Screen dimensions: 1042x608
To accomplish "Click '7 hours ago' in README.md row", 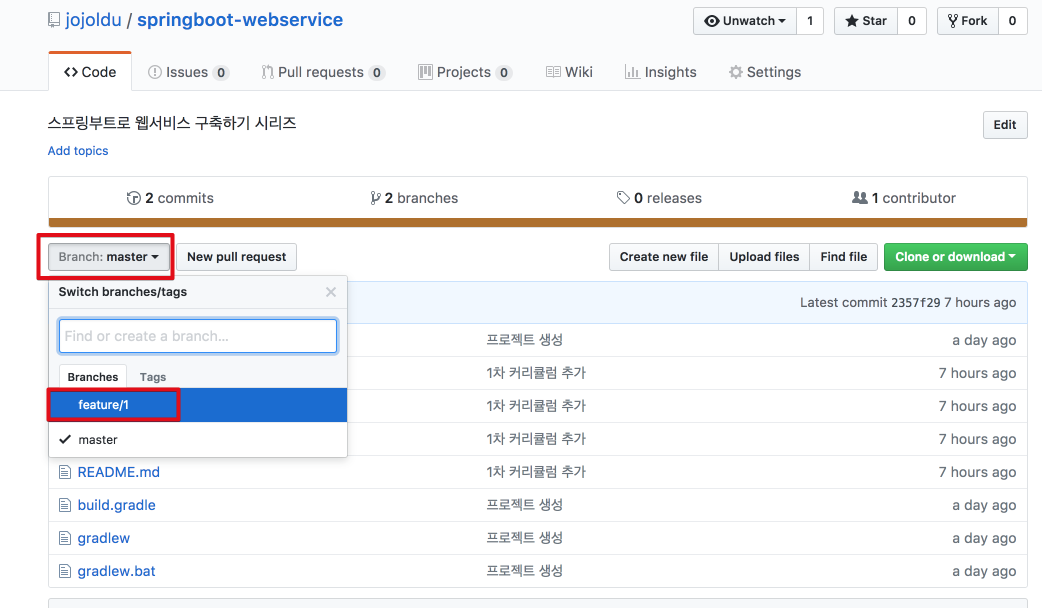I will 978,472.
